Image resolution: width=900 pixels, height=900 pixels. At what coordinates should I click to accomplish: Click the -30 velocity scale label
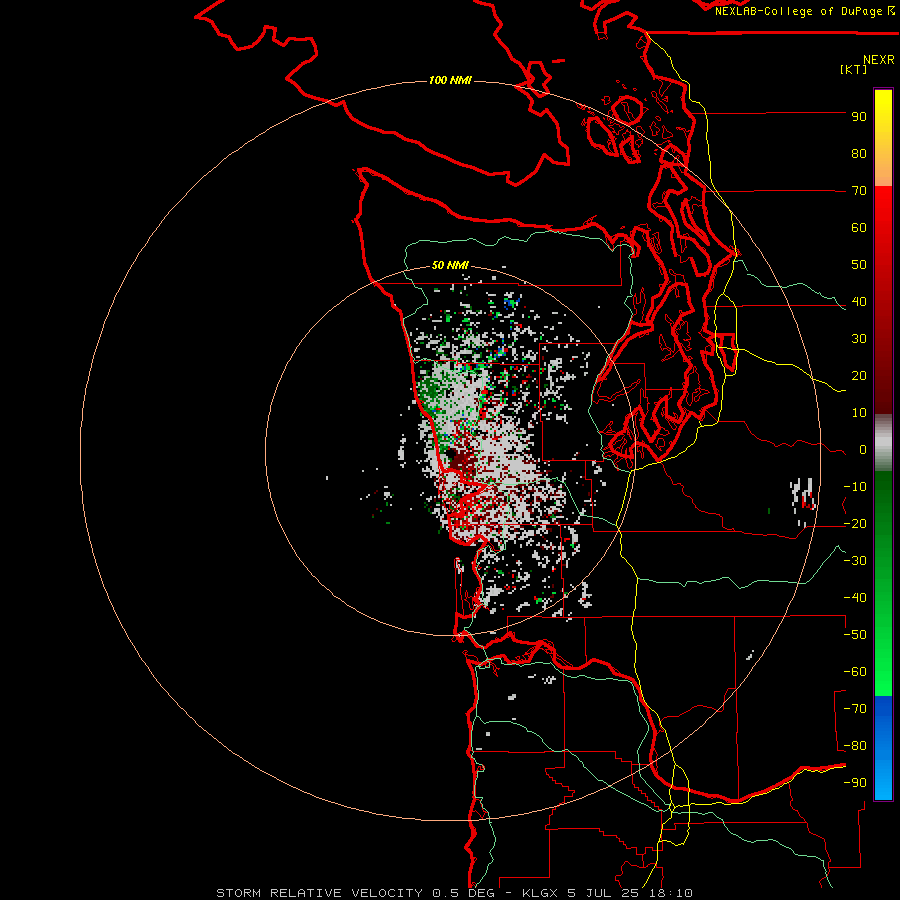point(855,561)
